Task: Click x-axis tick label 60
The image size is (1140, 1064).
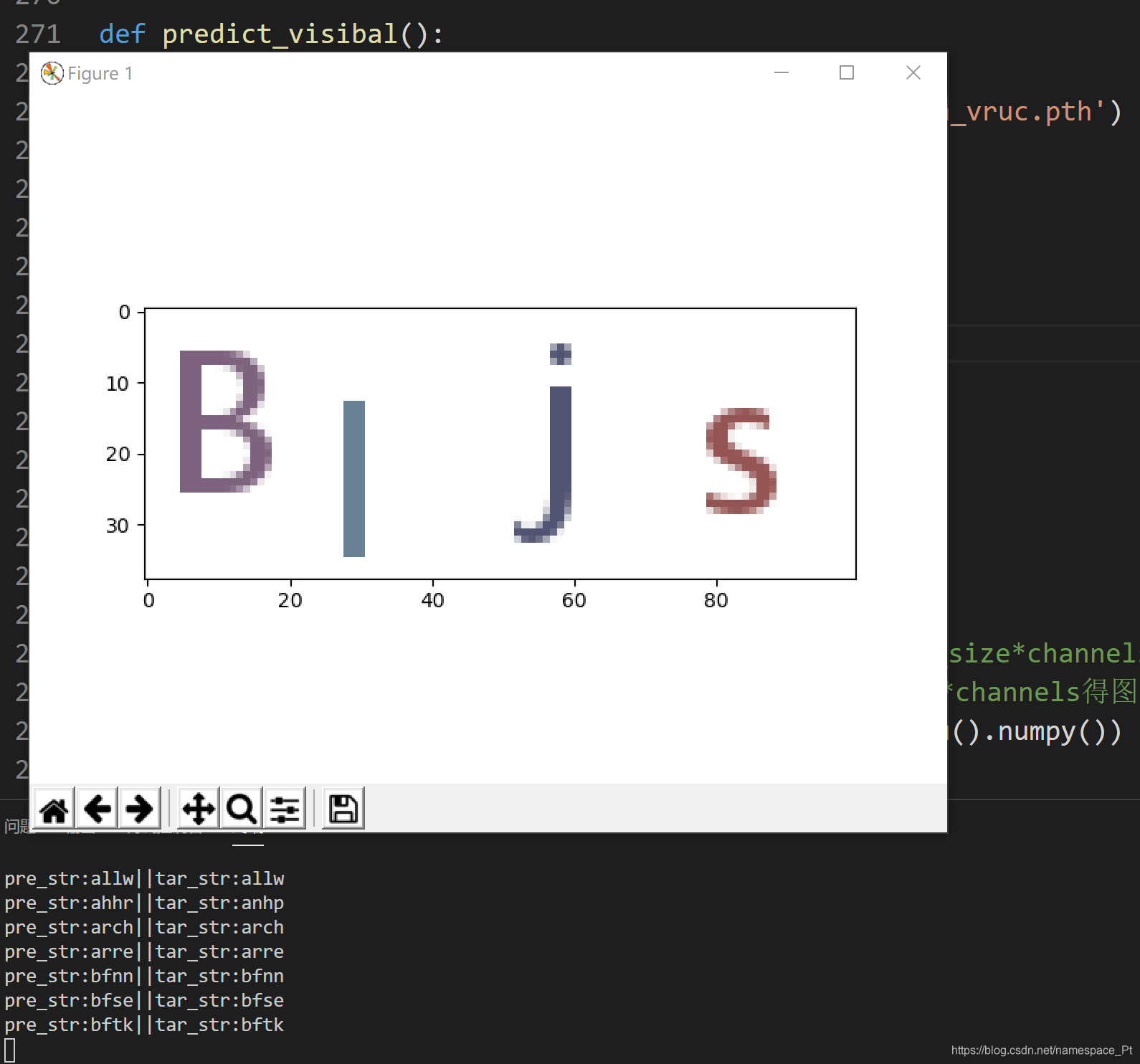Action: tap(574, 600)
